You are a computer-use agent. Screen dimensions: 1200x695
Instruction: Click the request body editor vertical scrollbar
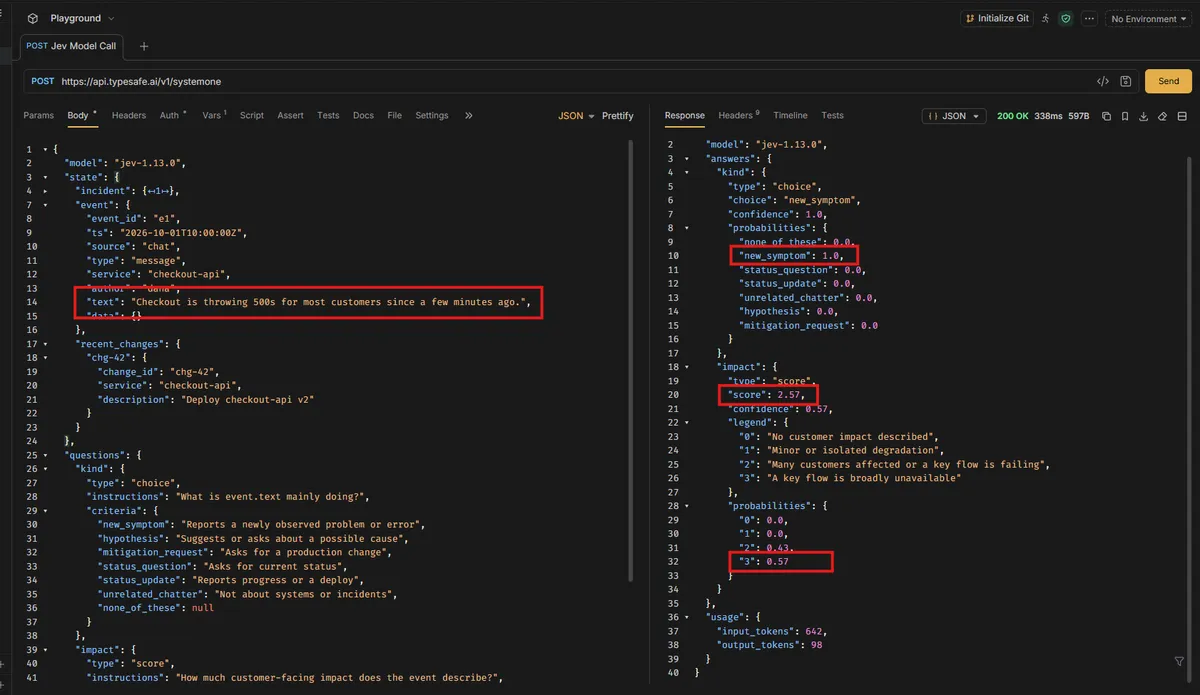(631, 360)
